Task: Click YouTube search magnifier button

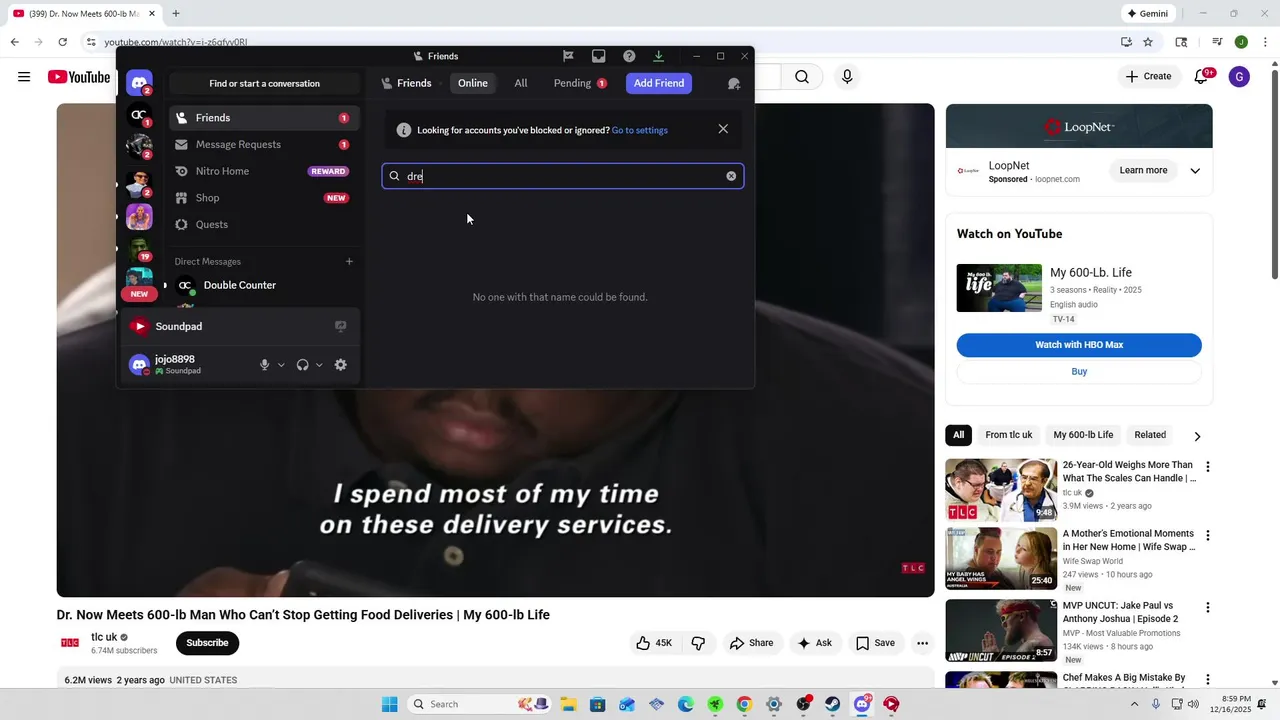Action: [802, 77]
